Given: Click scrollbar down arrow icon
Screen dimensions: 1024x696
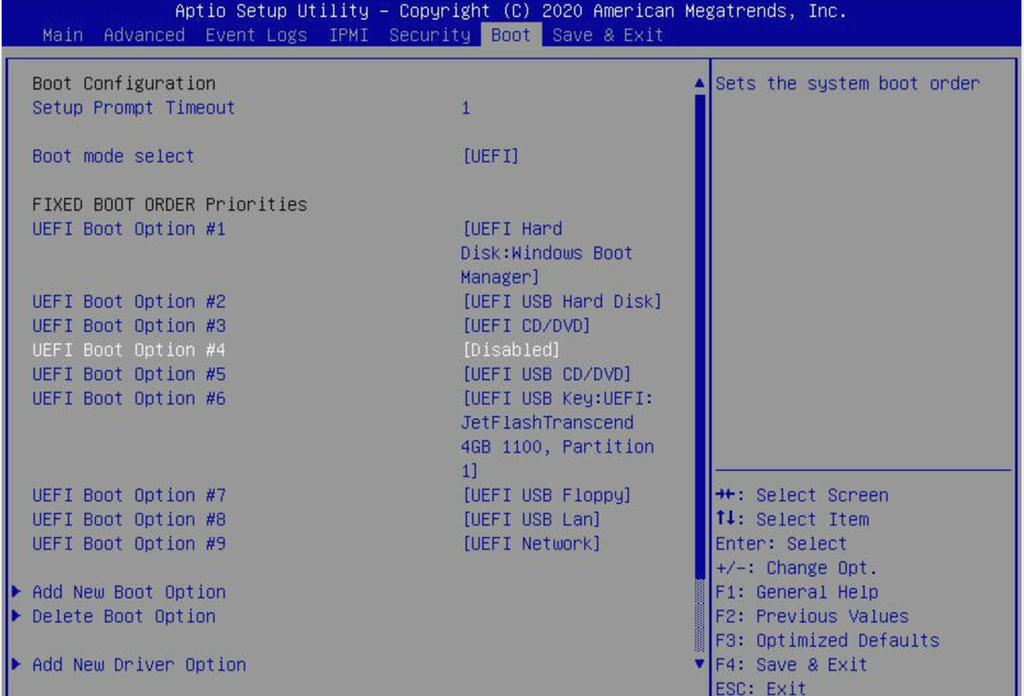Looking at the screenshot, I should coord(700,663).
